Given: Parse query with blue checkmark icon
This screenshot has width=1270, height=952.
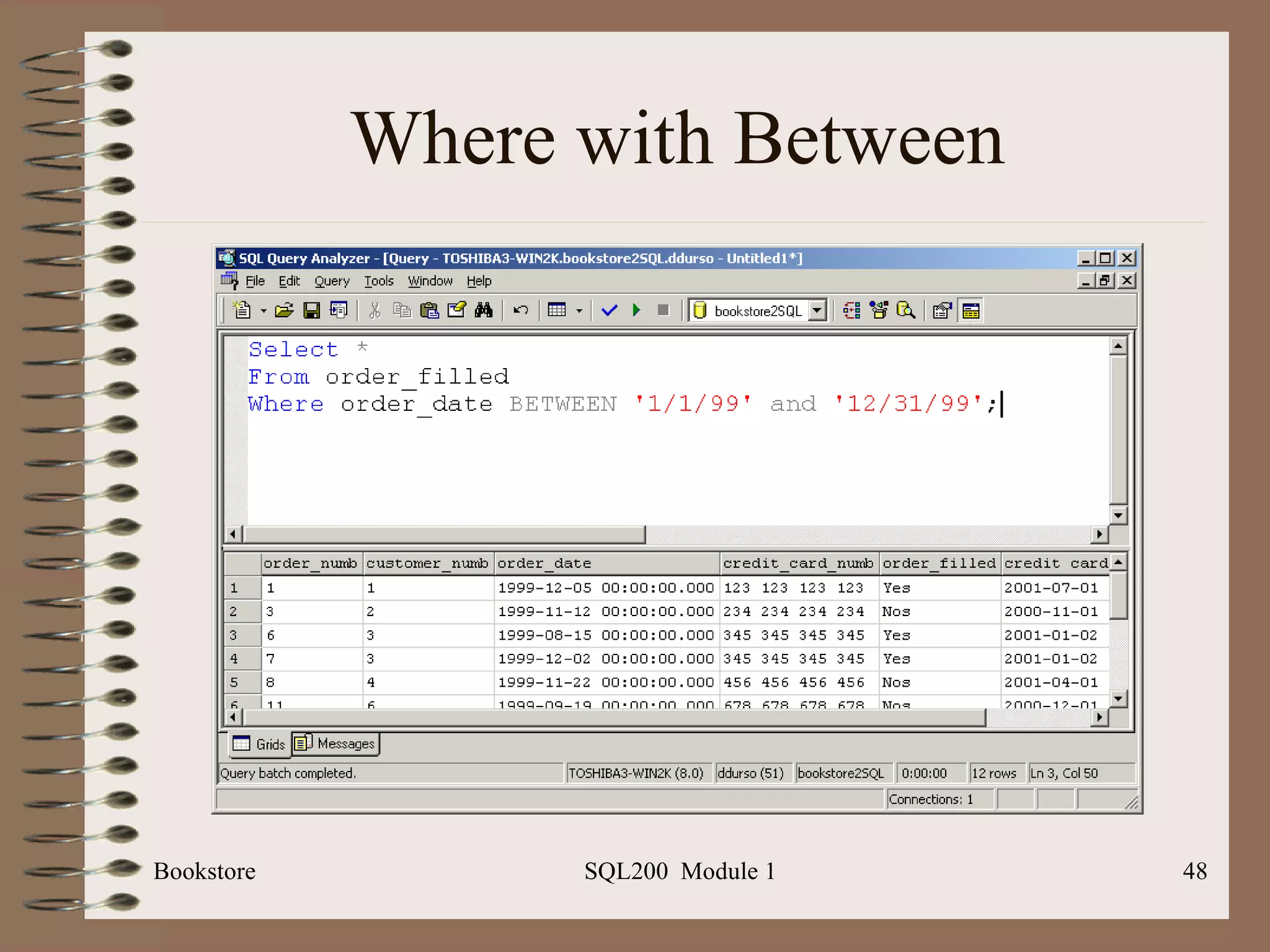Looking at the screenshot, I should point(609,310).
